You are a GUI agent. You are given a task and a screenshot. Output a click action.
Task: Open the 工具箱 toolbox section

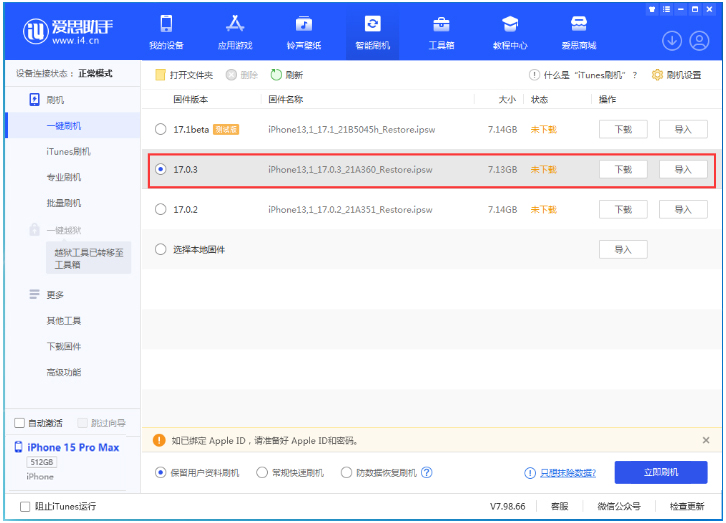[x=441, y=32]
